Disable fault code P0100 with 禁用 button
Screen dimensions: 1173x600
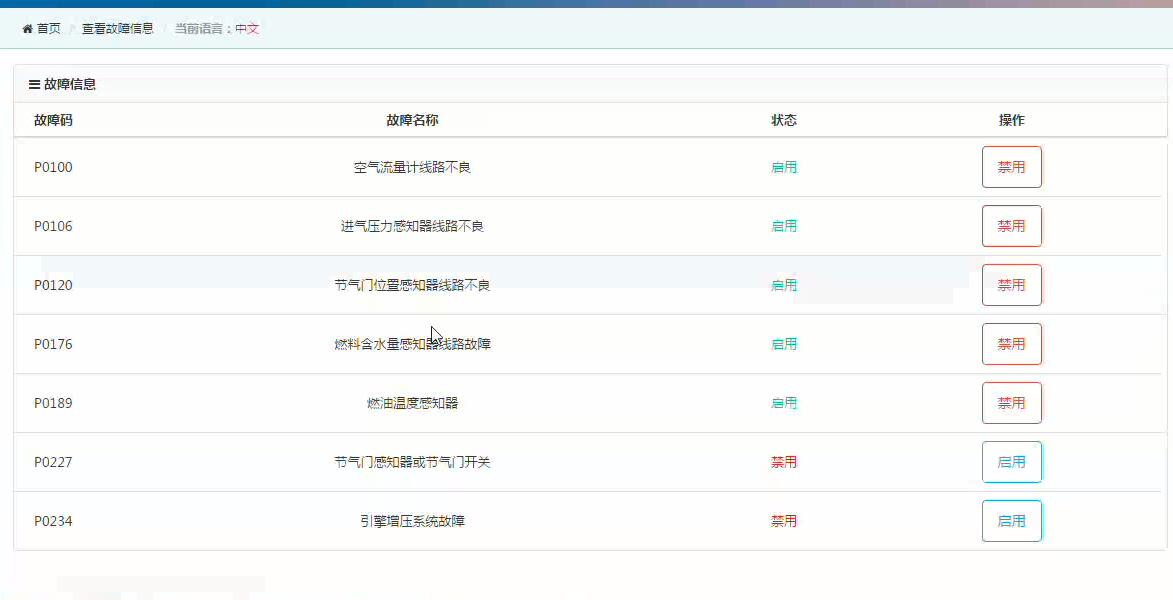(1011, 167)
